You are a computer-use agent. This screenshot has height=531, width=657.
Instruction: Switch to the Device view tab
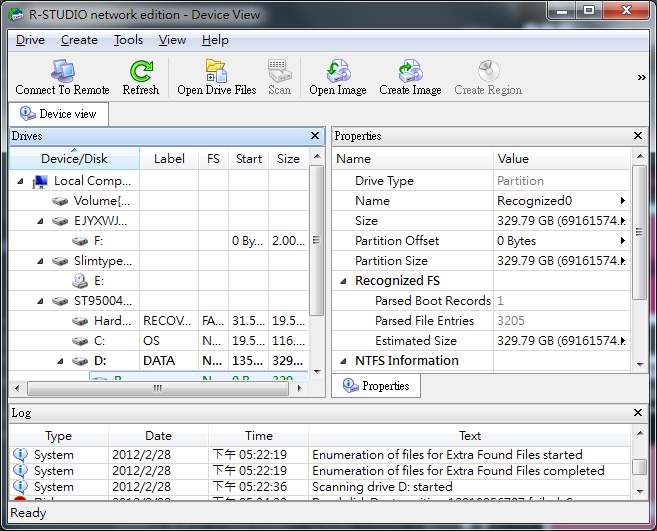[x=58, y=114]
